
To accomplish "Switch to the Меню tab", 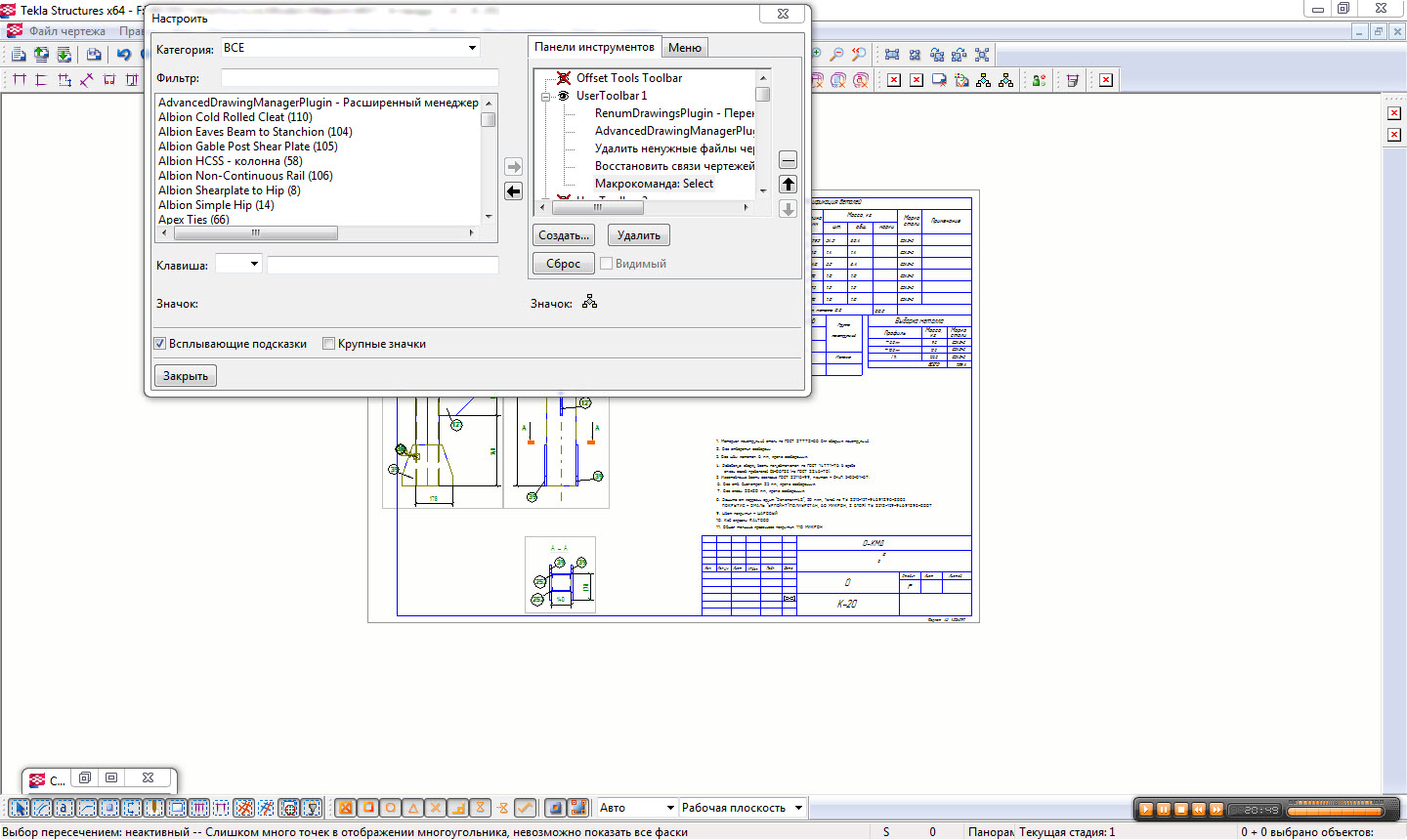I will click(684, 48).
